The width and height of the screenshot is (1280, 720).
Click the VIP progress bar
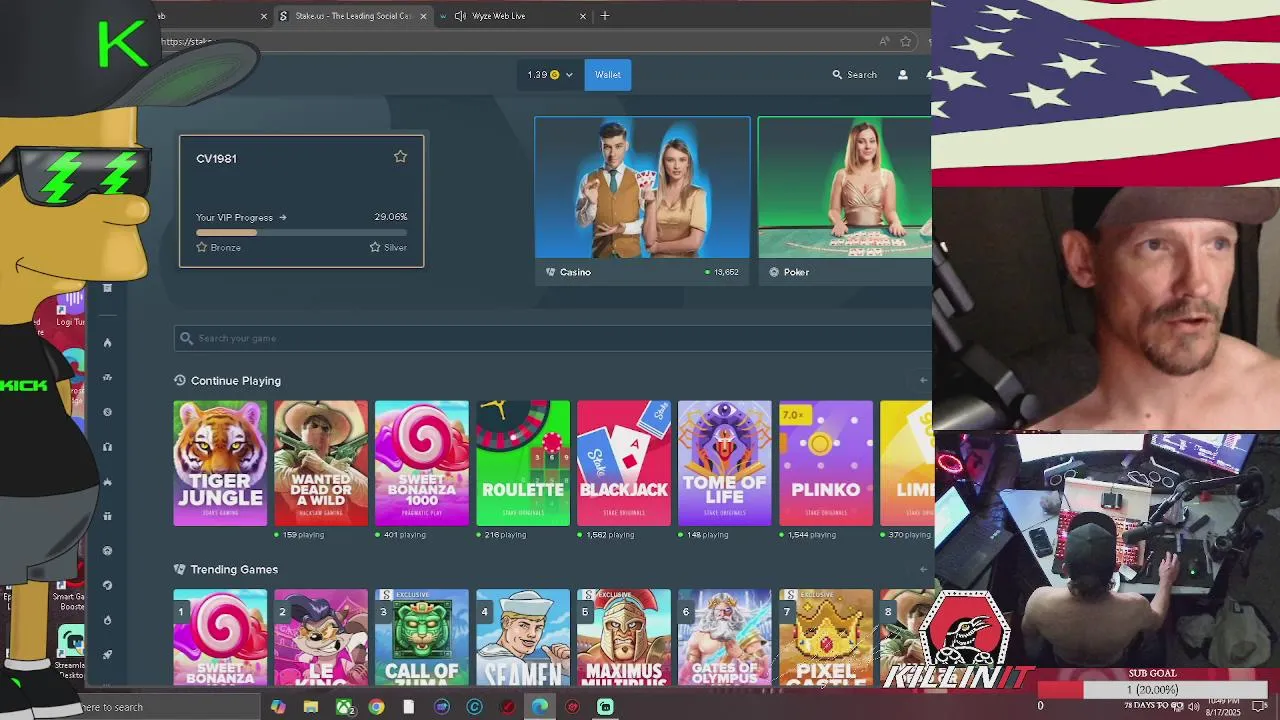tap(301, 232)
